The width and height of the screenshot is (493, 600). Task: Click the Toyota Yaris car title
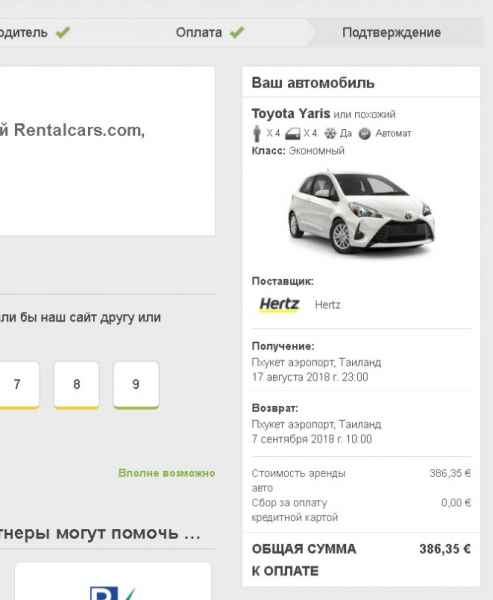(x=291, y=114)
